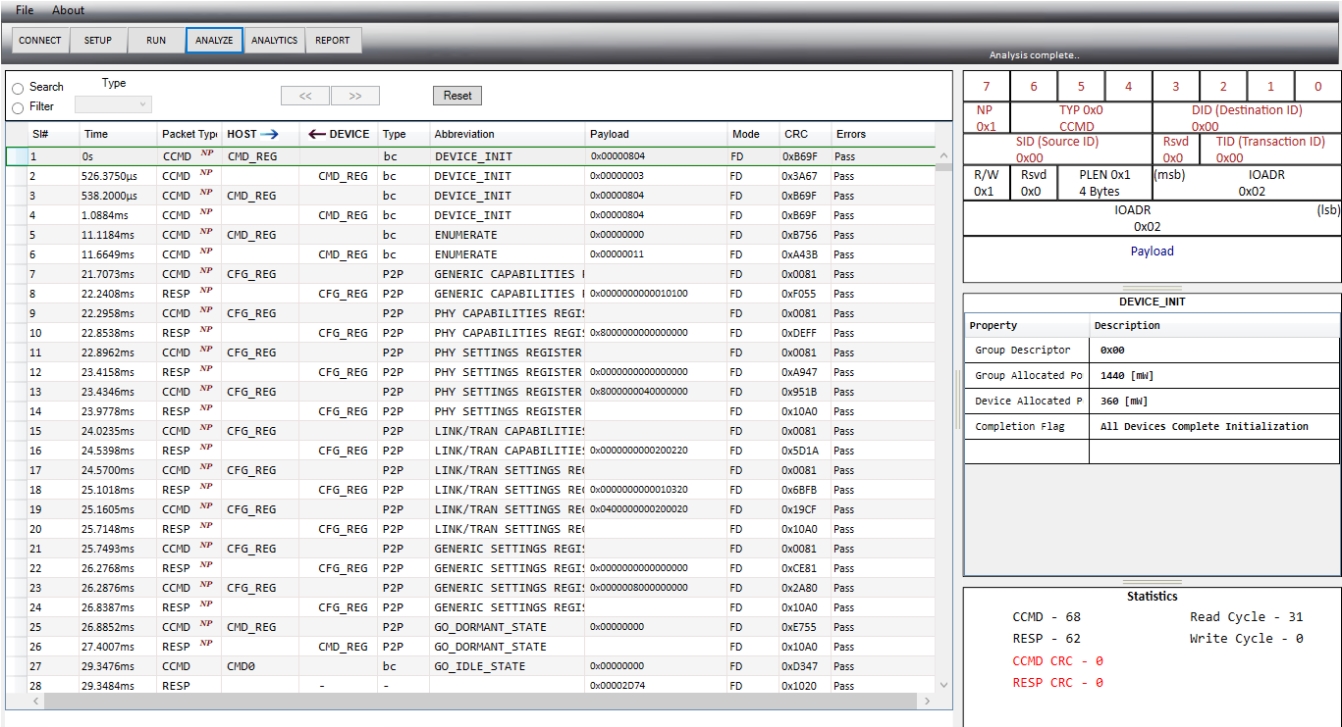
Task: Click the next result (>>) button
Action: click(353, 97)
